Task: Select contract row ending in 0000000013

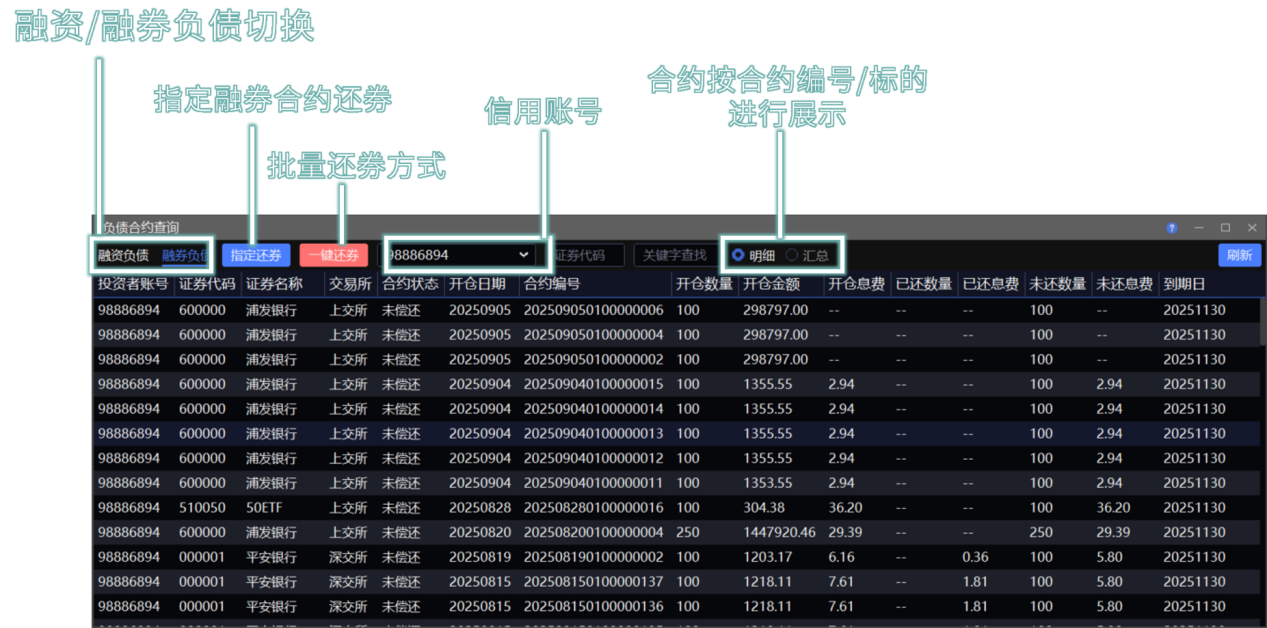Action: point(600,434)
